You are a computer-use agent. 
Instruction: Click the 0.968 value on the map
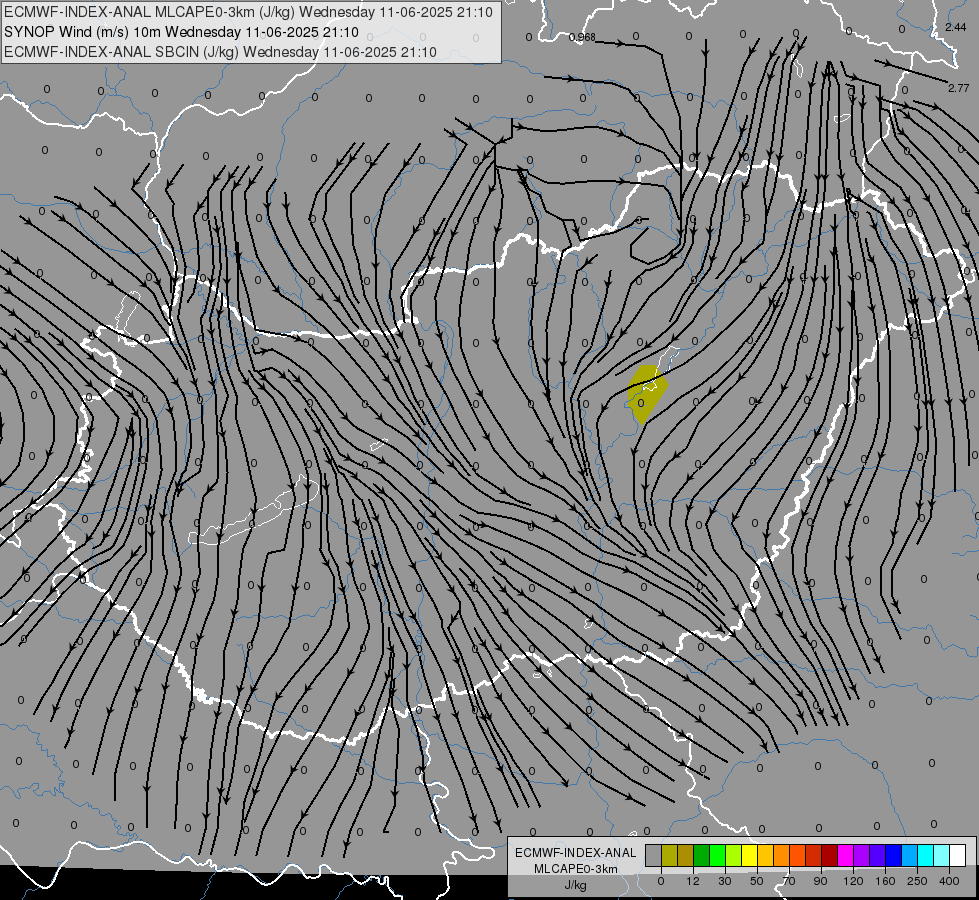[582, 37]
